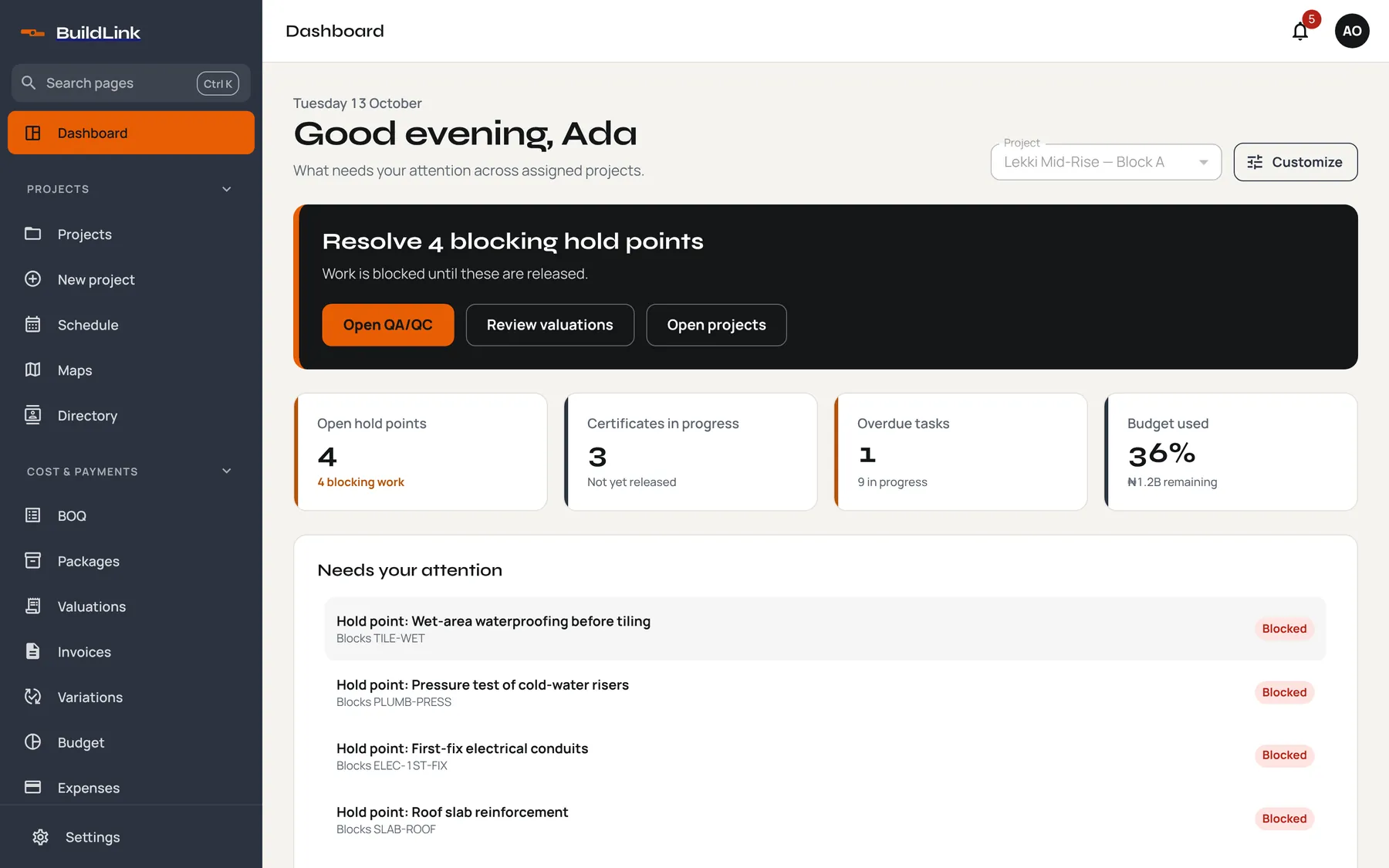Focus the Search pages field

(131, 83)
